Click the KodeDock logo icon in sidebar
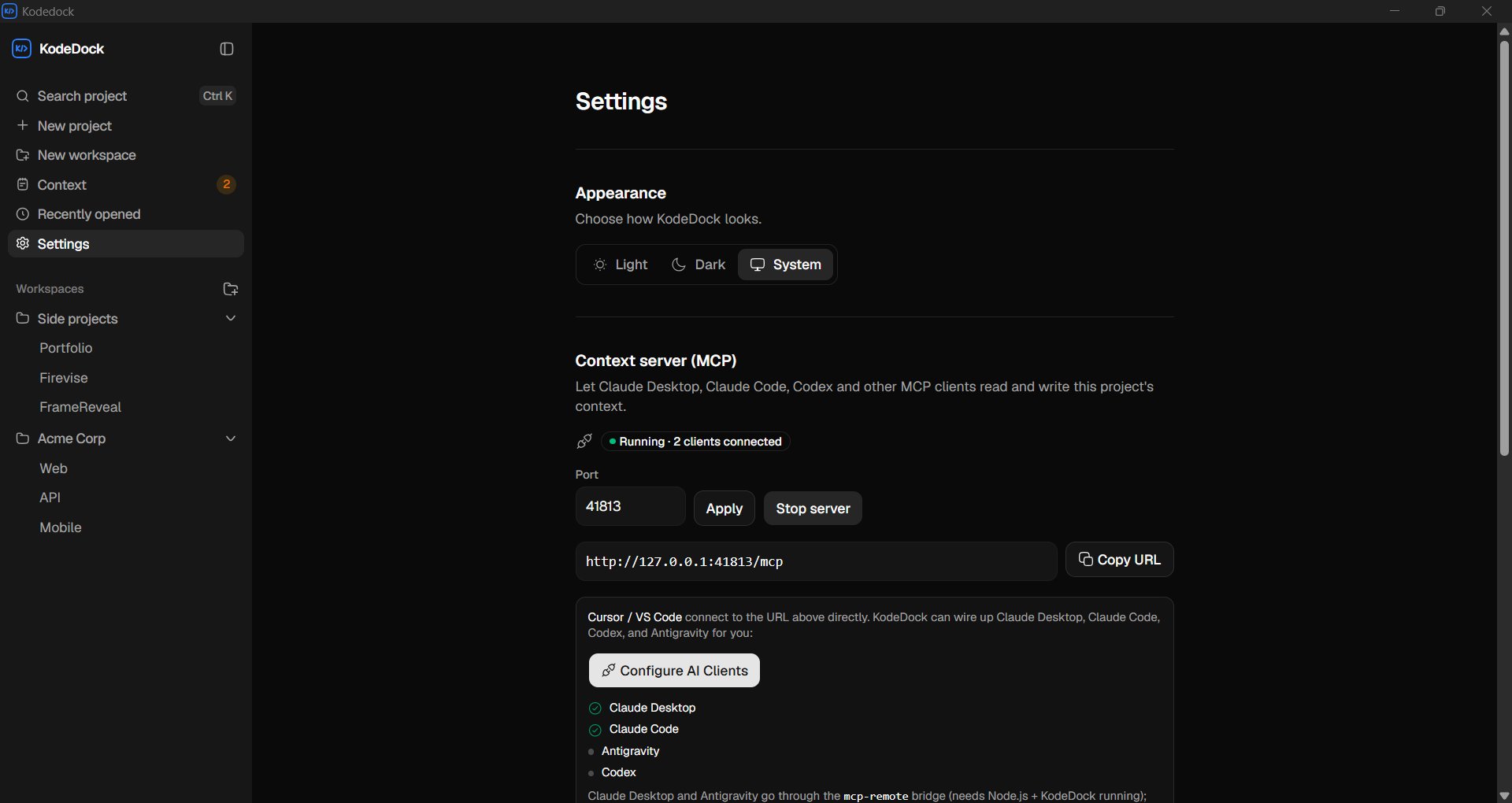The image size is (1512, 803). [21, 49]
